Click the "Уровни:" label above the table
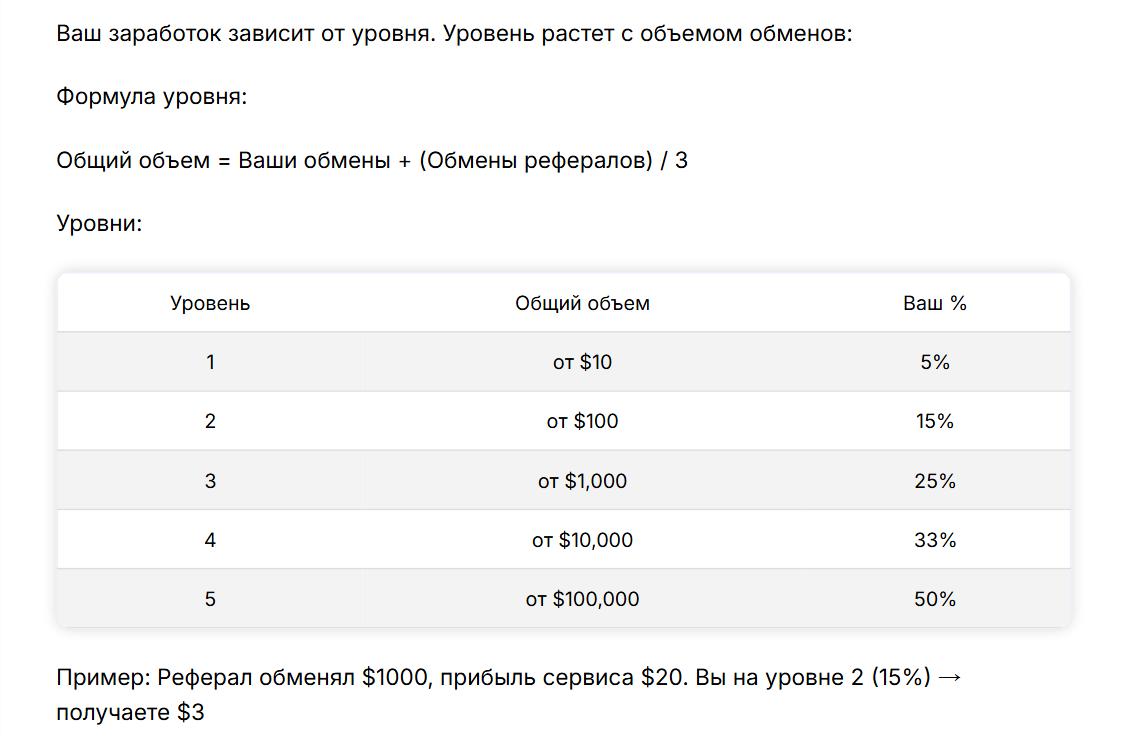This screenshot has height=738, width=1140. tap(100, 222)
